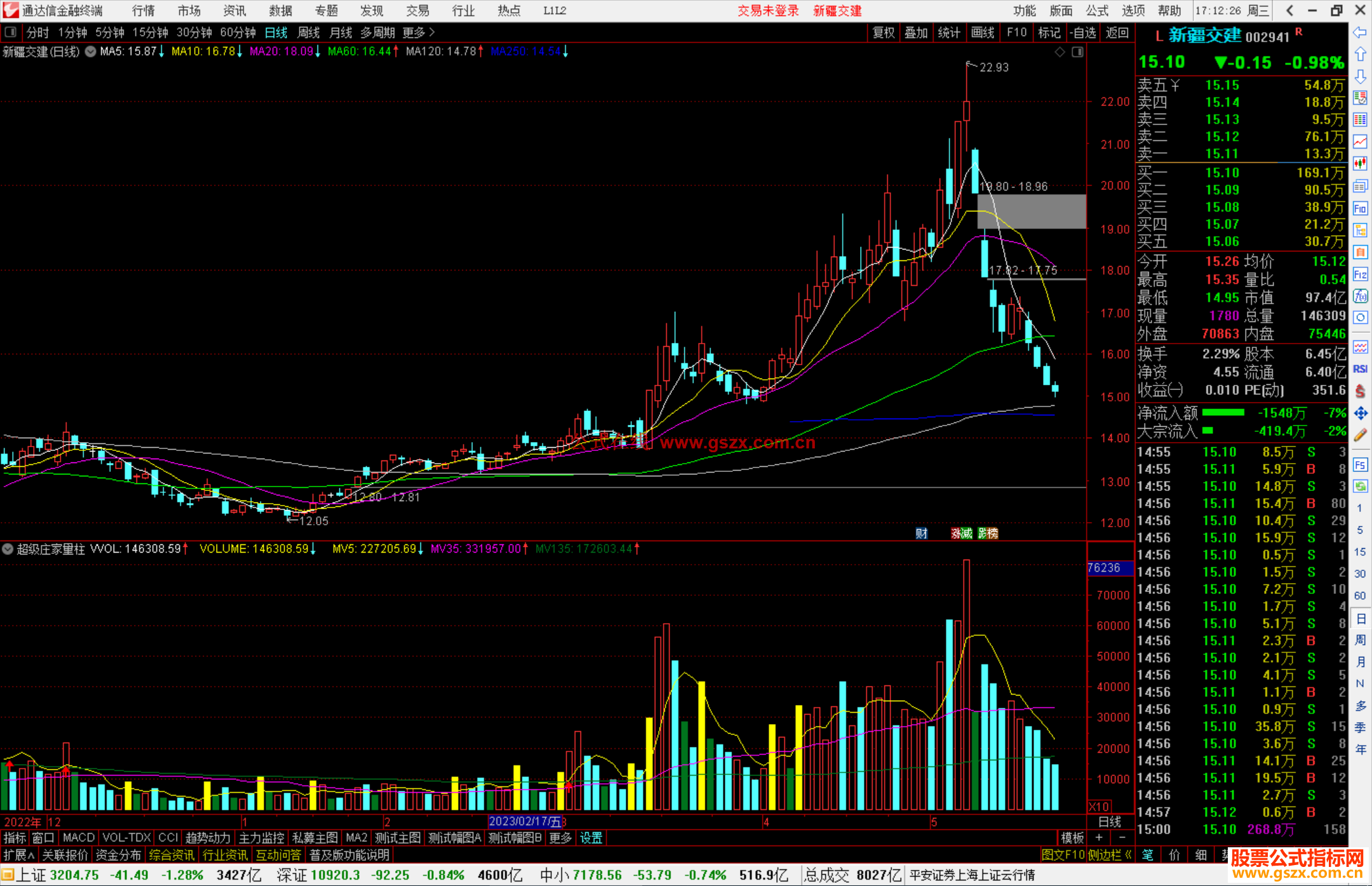The image size is (1372, 886).
Task: Click the RSI indicator icon in sidebar
Action: (x=1360, y=369)
